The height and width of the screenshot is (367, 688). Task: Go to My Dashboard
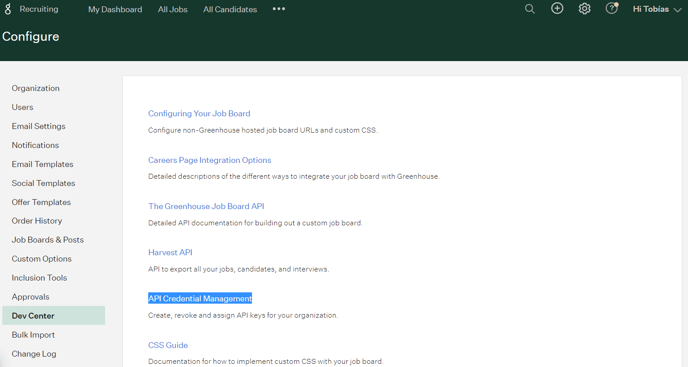(115, 9)
